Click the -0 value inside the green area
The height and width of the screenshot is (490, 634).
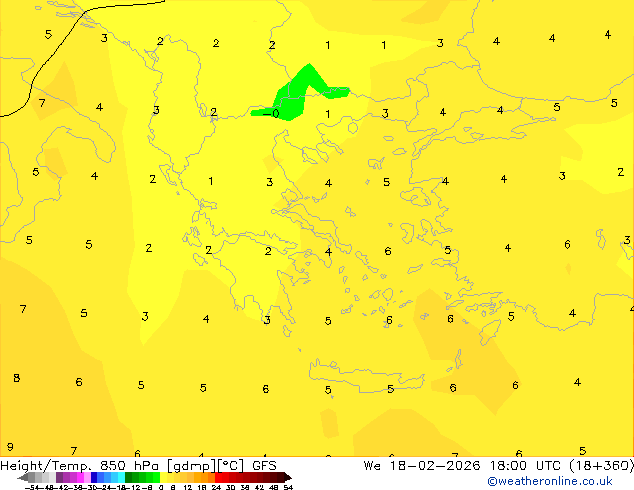pyautogui.click(x=271, y=113)
